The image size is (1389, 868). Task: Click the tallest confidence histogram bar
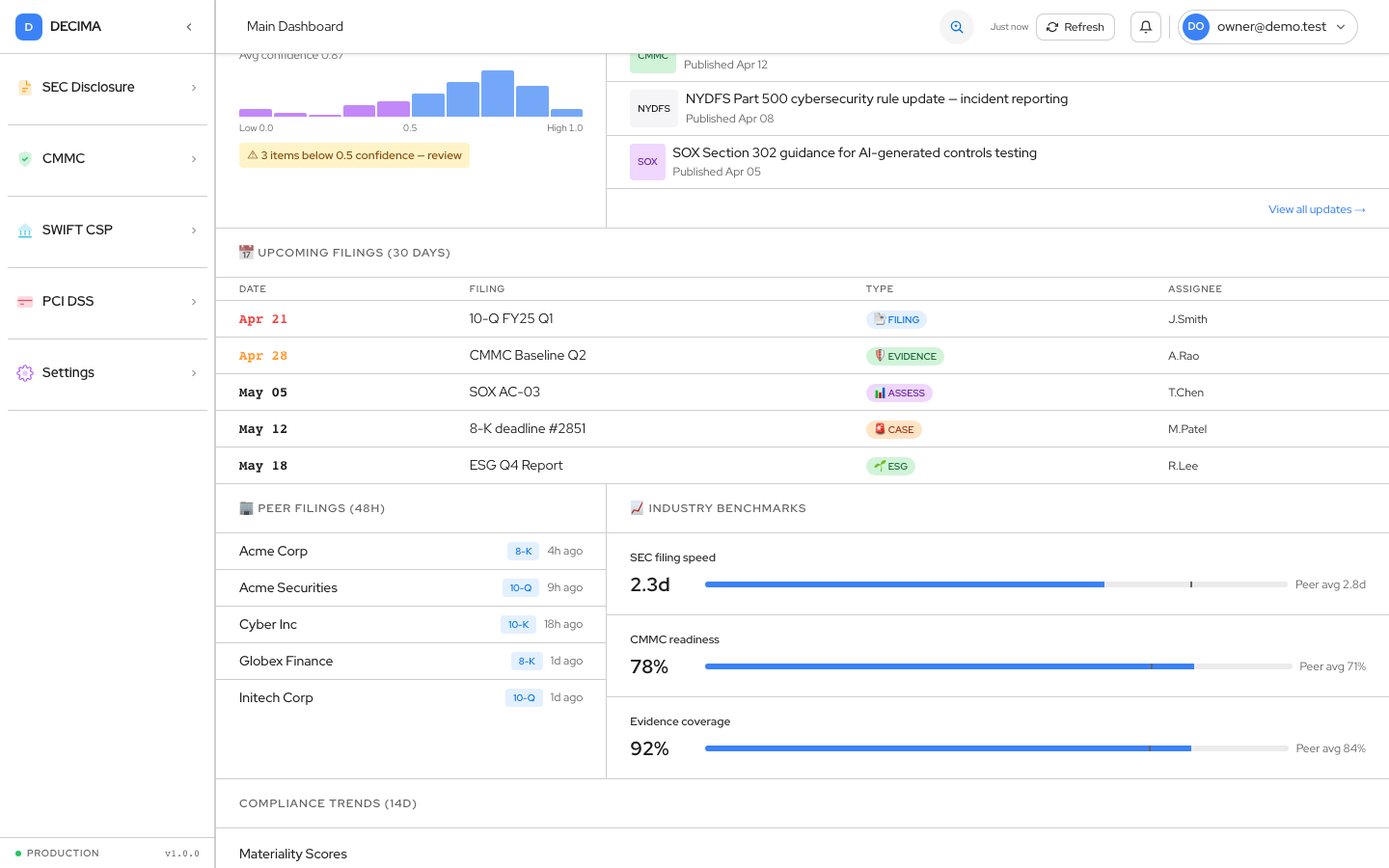(x=498, y=94)
